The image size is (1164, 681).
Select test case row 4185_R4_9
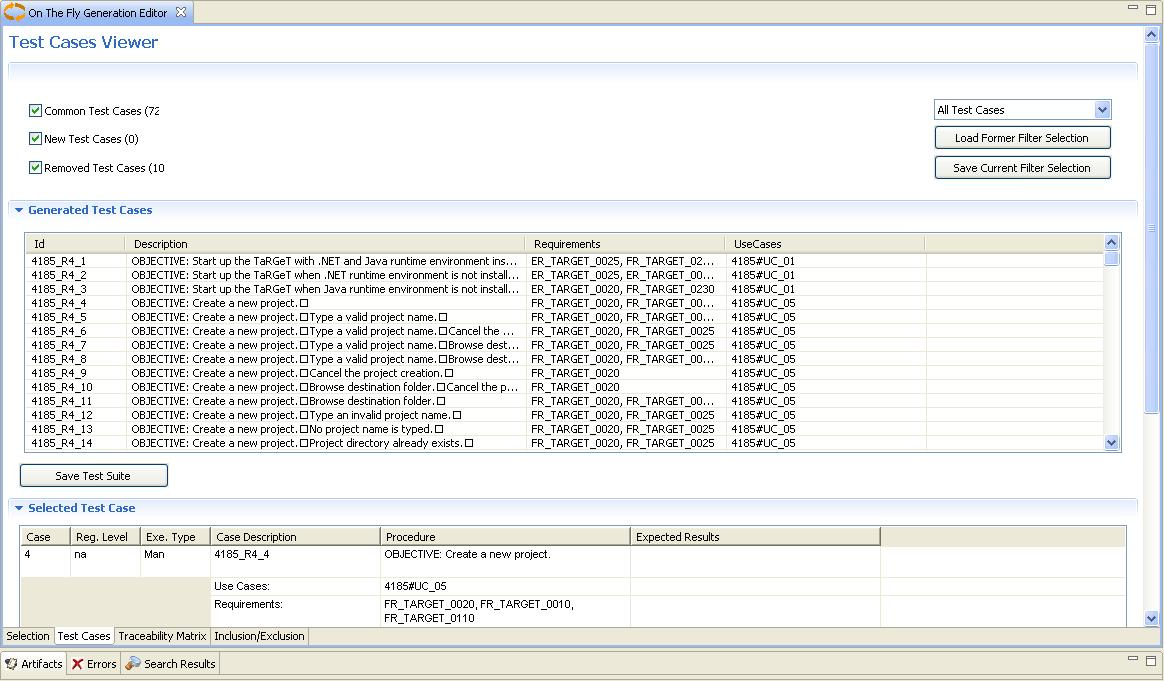tap(564, 374)
